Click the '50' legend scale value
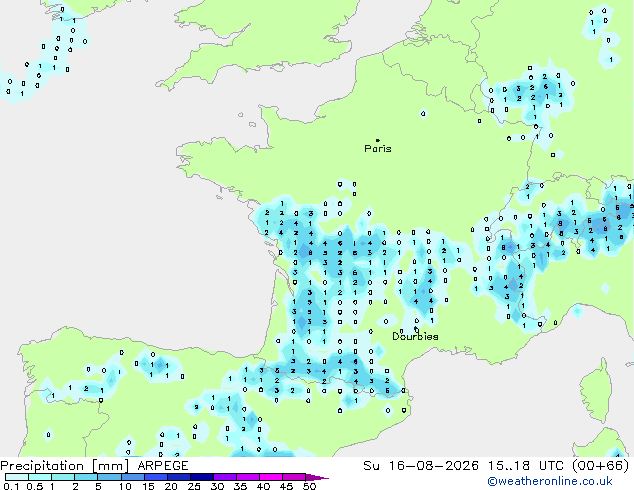 (309, 486)
